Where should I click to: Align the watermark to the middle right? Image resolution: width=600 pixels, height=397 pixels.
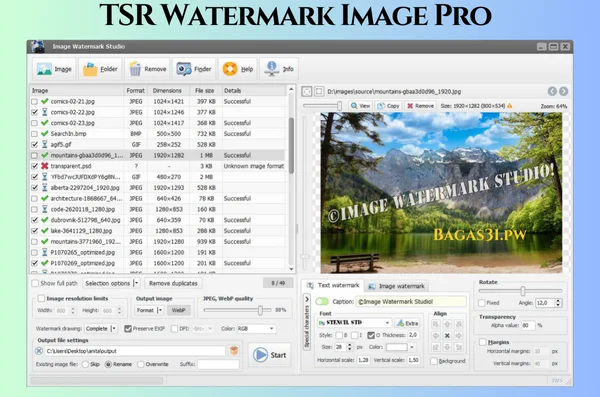tap(458, 336)
